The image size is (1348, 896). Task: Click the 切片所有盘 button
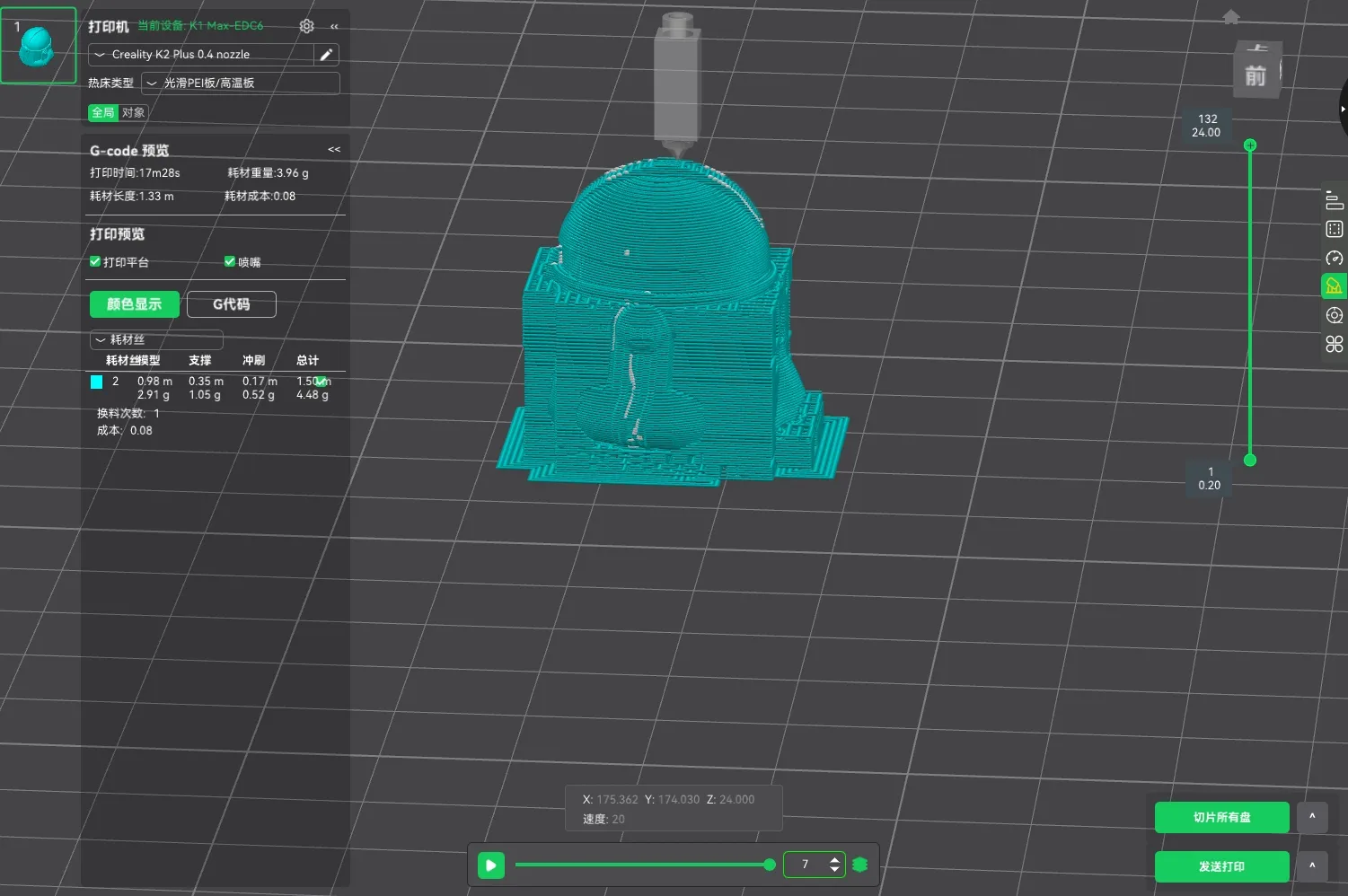click(x=1222, y=818)
